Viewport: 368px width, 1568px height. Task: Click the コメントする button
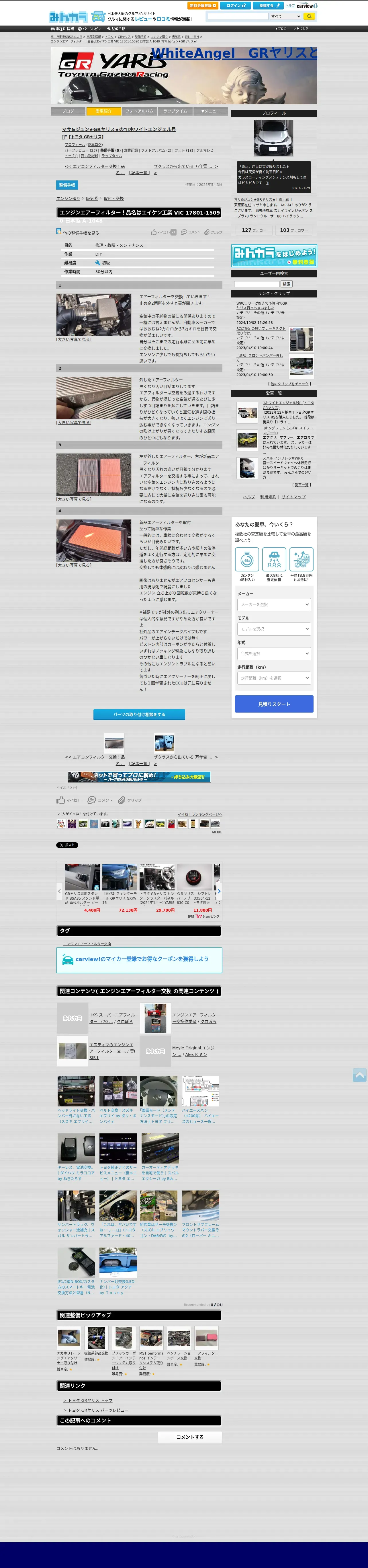pos(190,1437)
